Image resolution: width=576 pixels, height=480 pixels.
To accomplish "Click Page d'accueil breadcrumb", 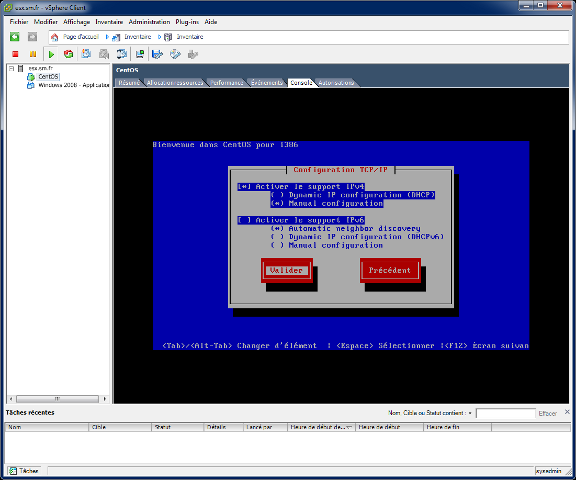I will [81, 37].
